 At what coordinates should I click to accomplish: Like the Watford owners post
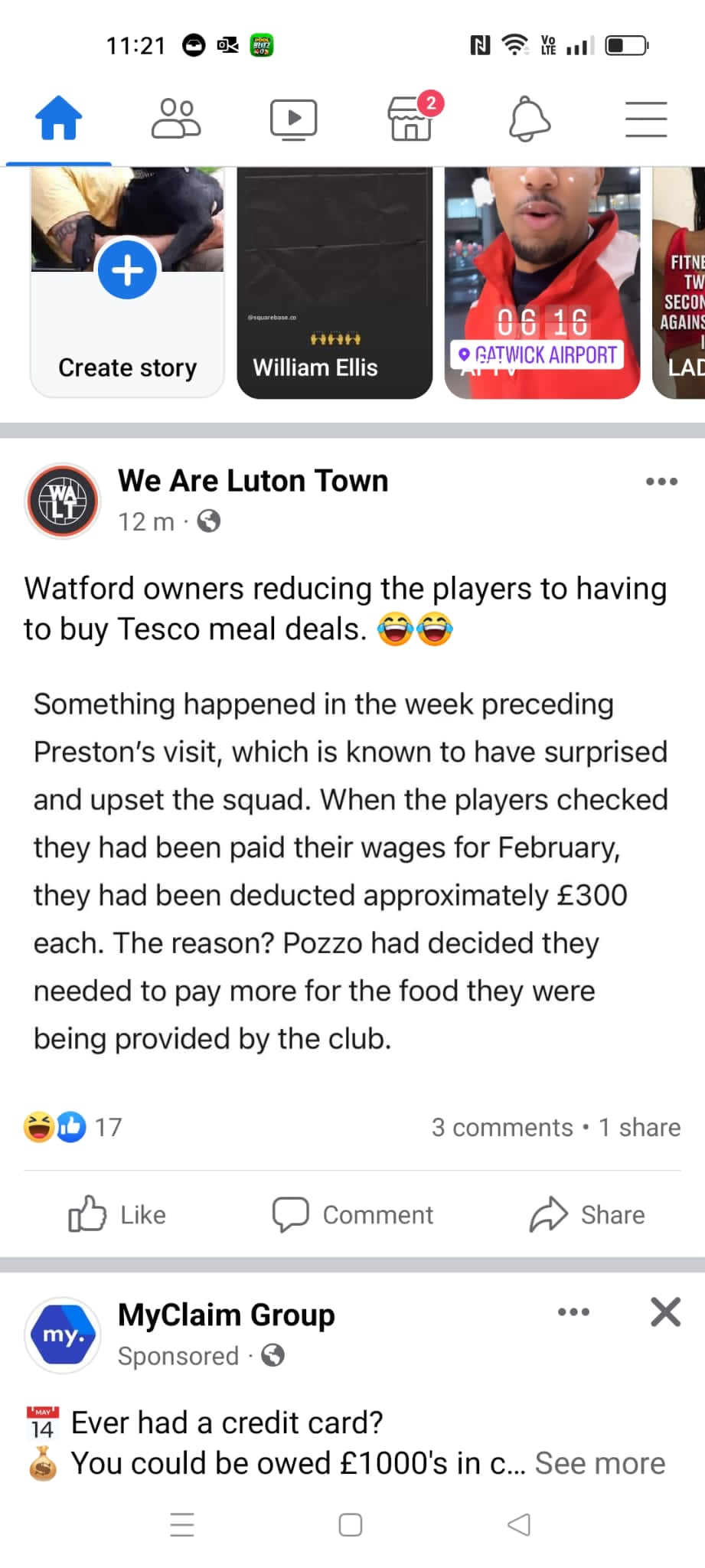pyautogui.click(x=118, y=1214)
